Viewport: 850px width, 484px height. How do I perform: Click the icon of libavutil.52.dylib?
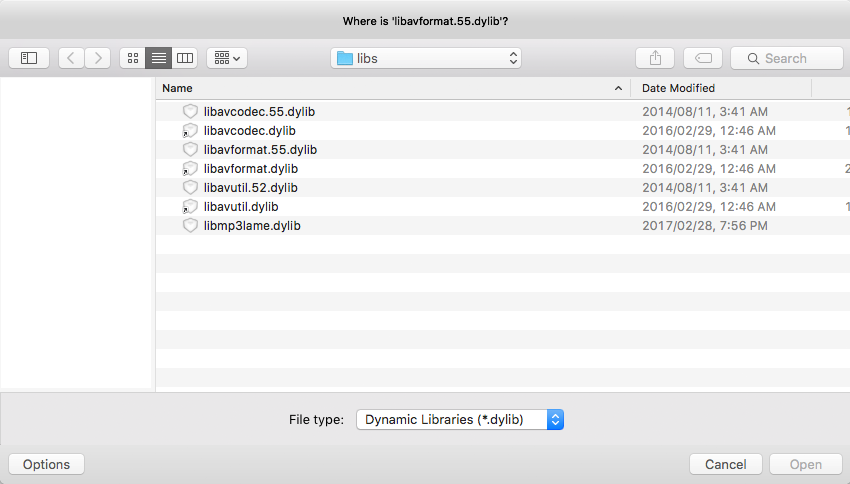pyautogui.click(x=190, y=187)
